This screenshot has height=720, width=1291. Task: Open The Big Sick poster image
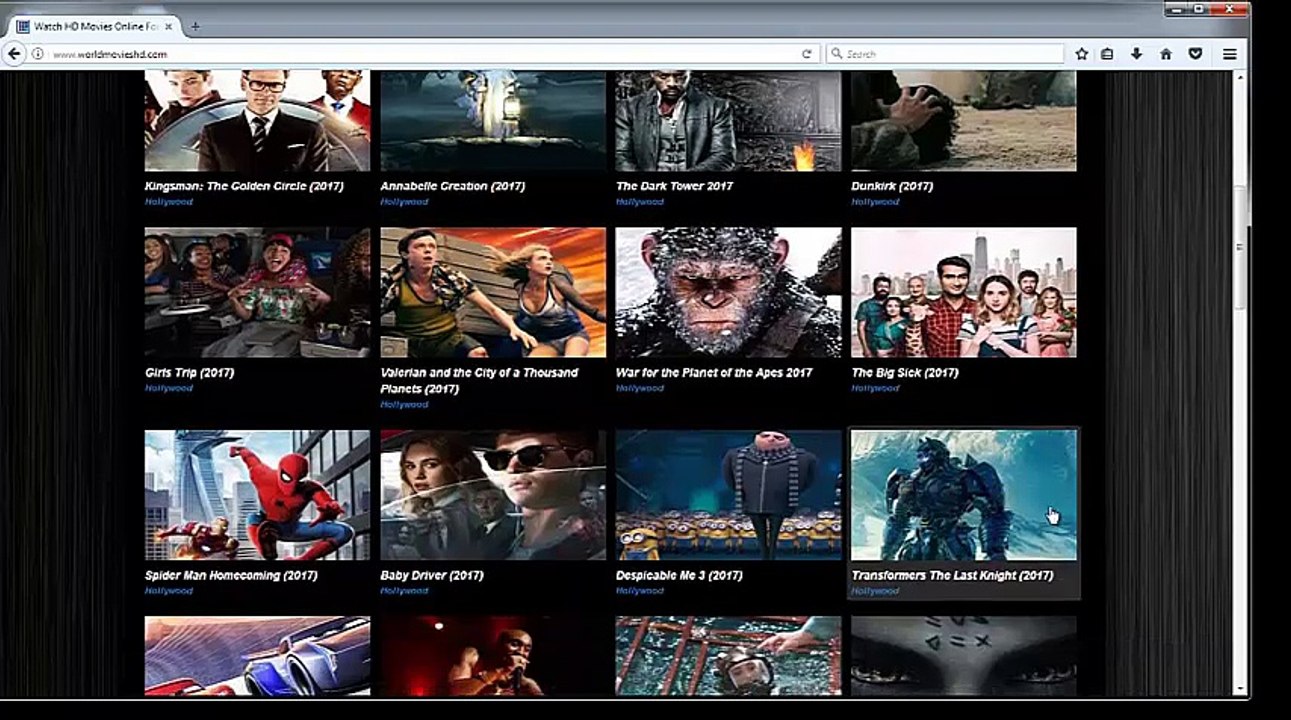964,292
